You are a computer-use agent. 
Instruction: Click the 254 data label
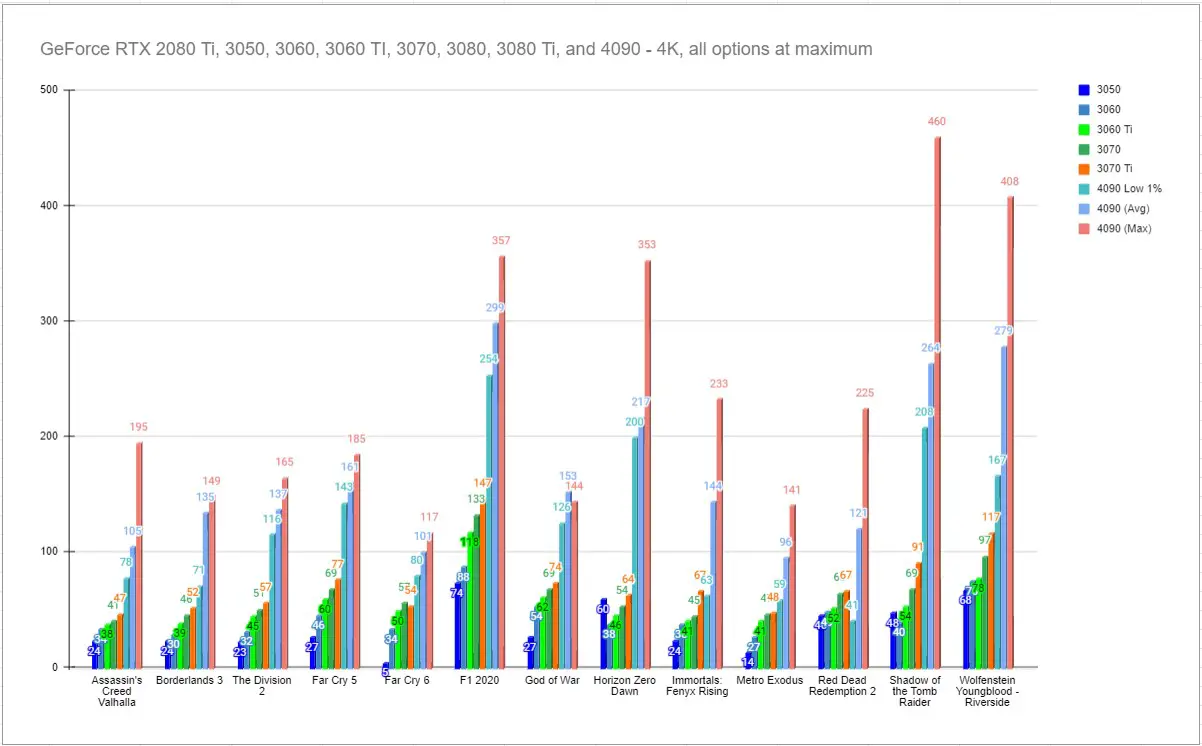pyautogui.click(x=489, y=359)
